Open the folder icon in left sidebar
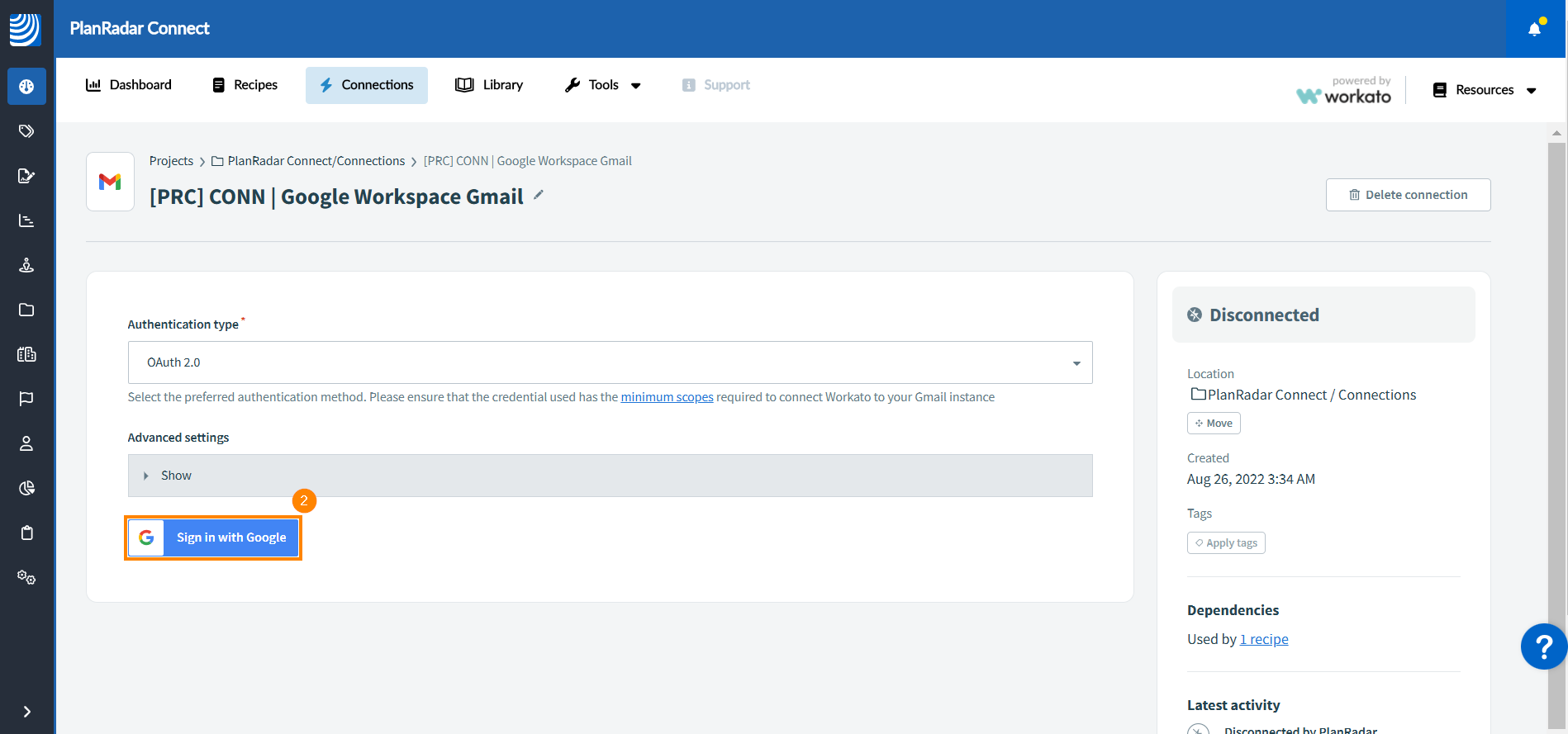The height and width of the screenshot is (734, 1568). pyautogui.click(x=26, y=310)
